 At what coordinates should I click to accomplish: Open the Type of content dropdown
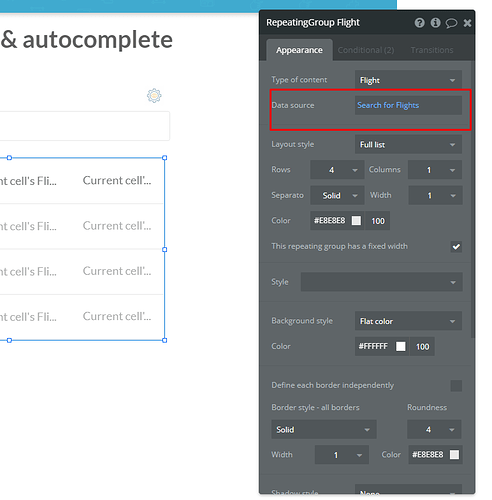click(408, 80)
